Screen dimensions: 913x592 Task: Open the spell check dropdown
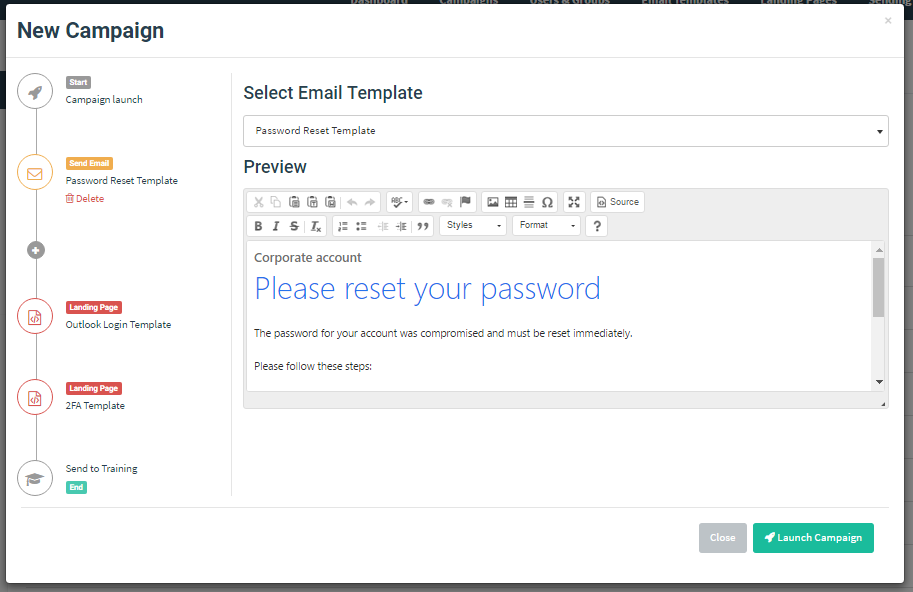tap(399, 202)
